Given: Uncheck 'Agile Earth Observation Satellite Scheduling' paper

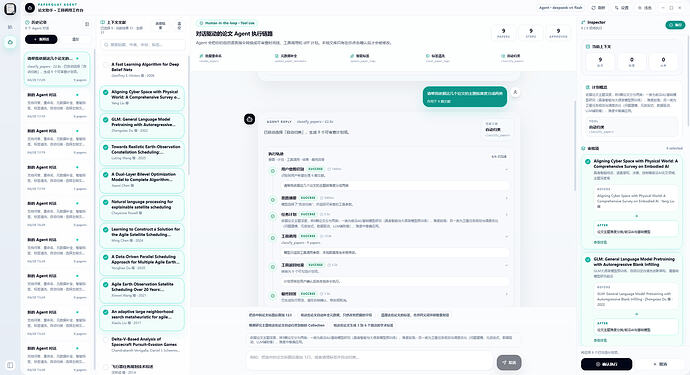Looking at the screenshot, I should pyautogui.click(x=106, y=284).
